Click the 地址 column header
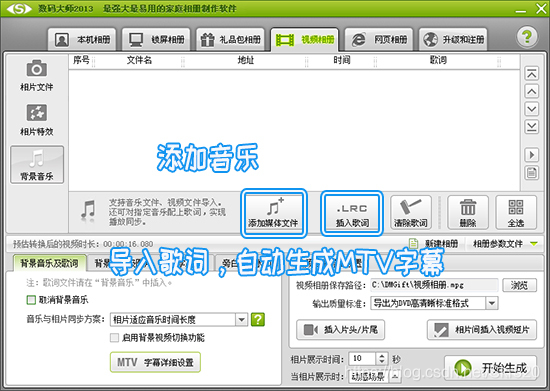Viewport: 550px width, 391px height. tap(246, 60)
